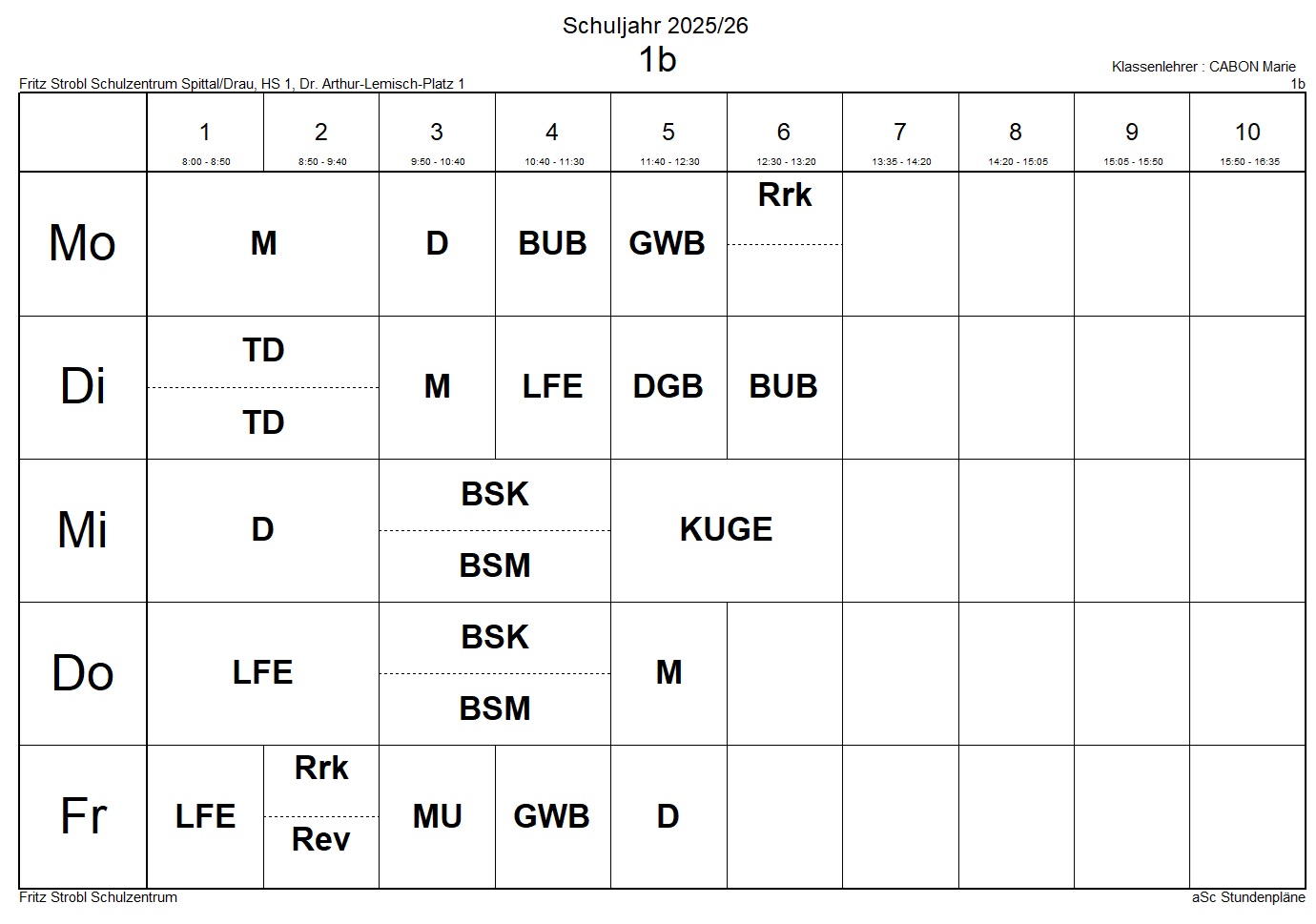Click Thursday's double LFE lesson
Image resolution: width=1316 pixels, height=924 pixels.
(x=262, y=673)
